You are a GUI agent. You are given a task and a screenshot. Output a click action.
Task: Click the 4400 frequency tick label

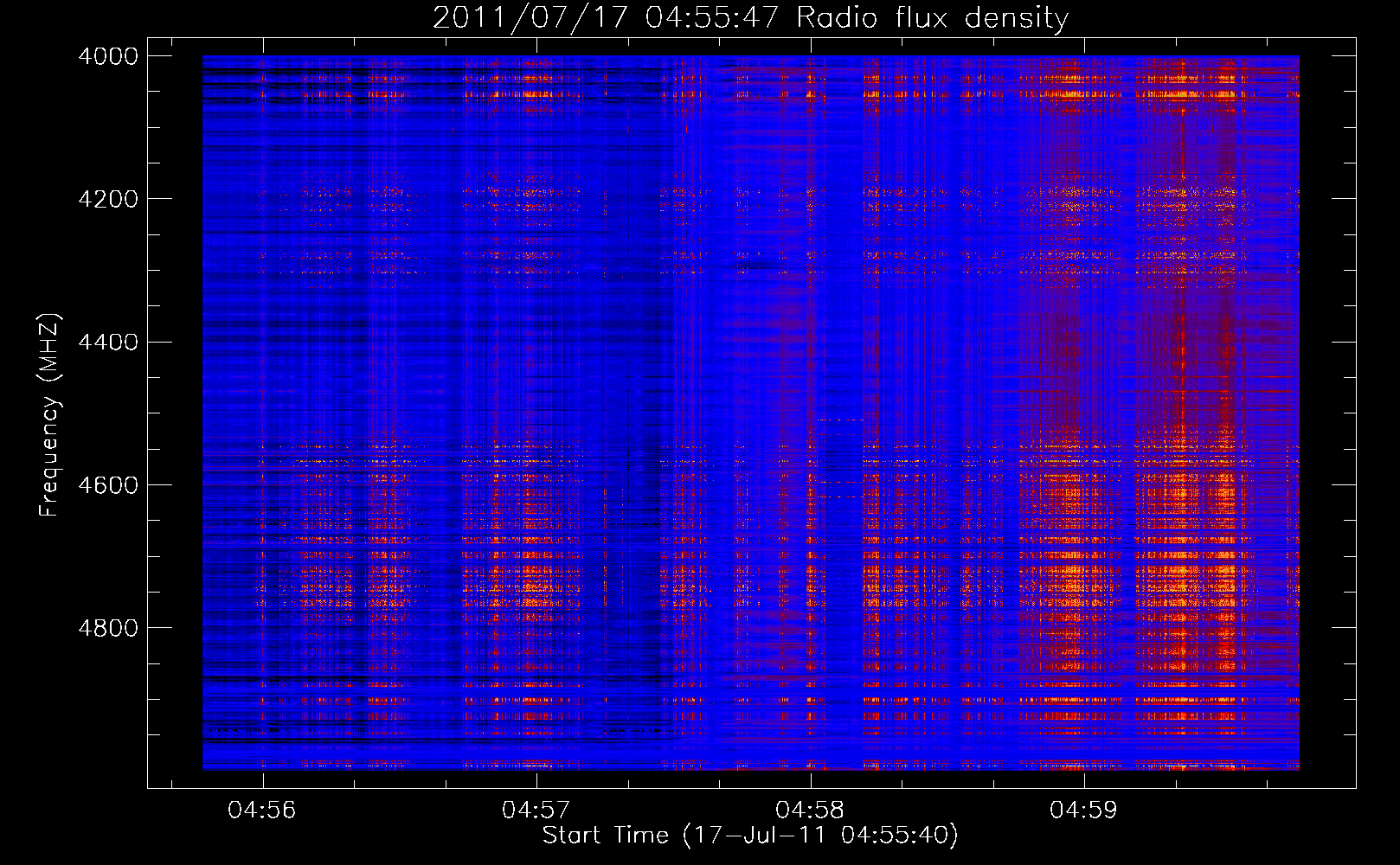(108, 343)
